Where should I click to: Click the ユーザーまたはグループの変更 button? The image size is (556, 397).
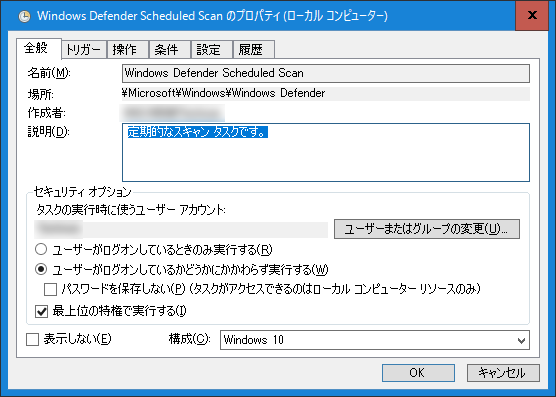(427, 229)
